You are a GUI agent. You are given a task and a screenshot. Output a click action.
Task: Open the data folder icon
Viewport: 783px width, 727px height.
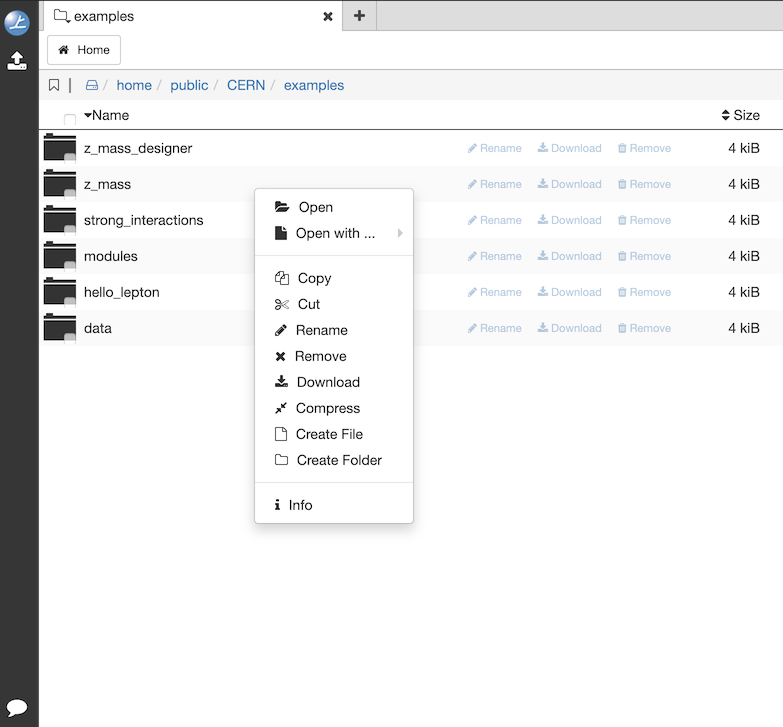pos(60,328)
